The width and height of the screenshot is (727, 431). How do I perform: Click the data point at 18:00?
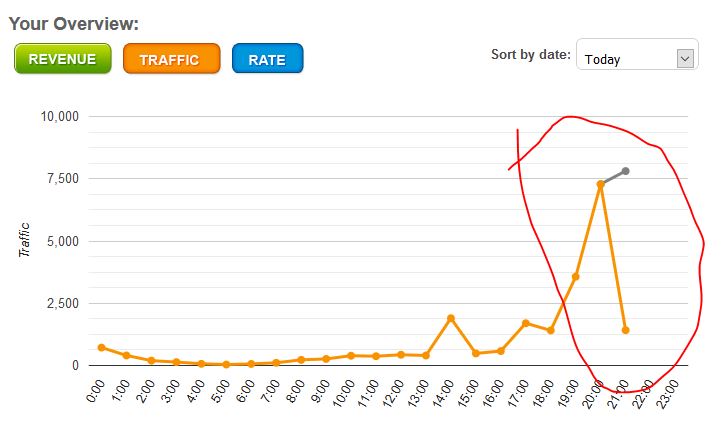(x=551, y=330)
